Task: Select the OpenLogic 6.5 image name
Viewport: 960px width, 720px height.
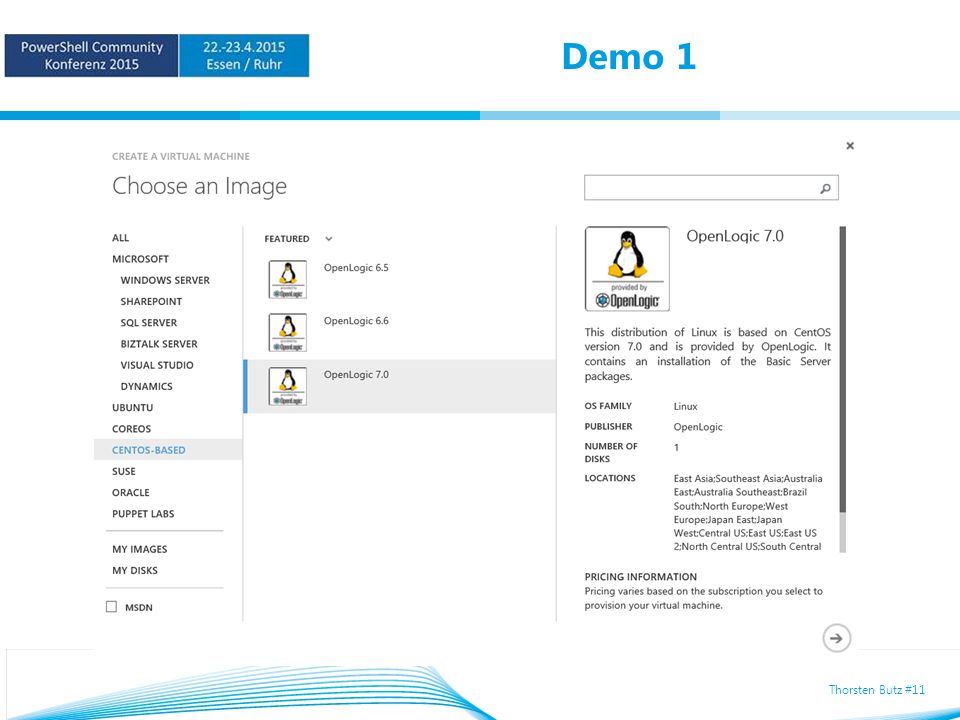Action: tap(356, 268)
